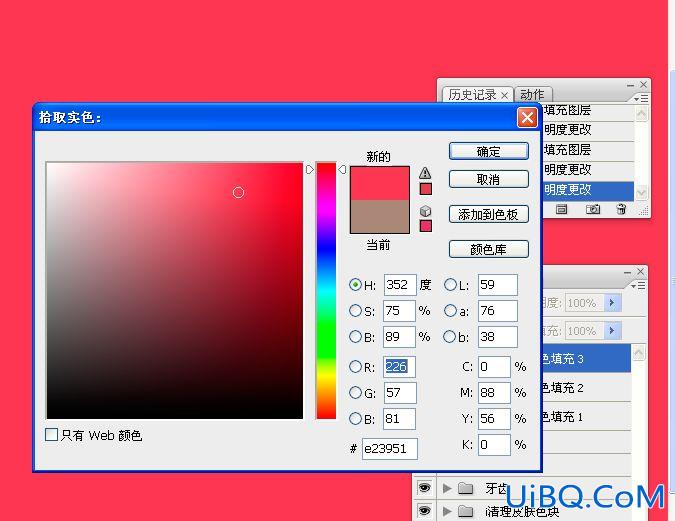The height and width of the screenshot is (521, 675).
Task: Select the gamut-corrected color swatch below warning
Action: 425,189
